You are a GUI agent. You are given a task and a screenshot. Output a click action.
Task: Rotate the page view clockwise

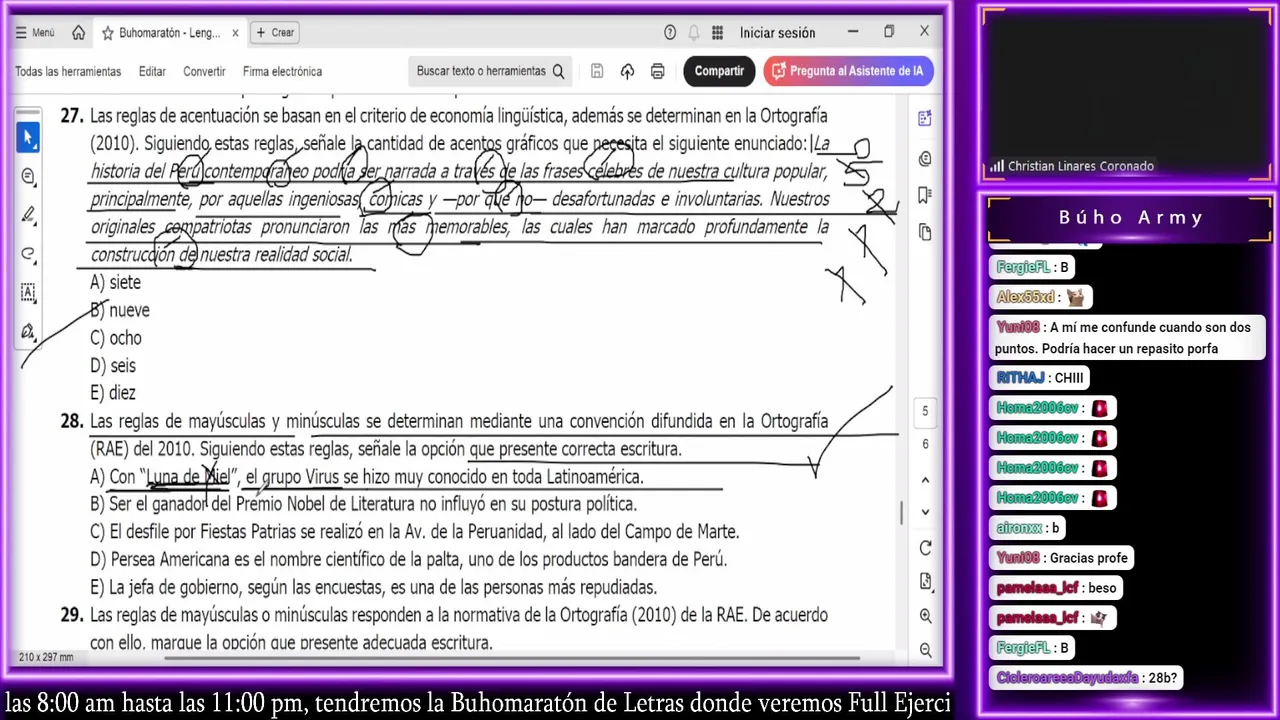[925, 548]
